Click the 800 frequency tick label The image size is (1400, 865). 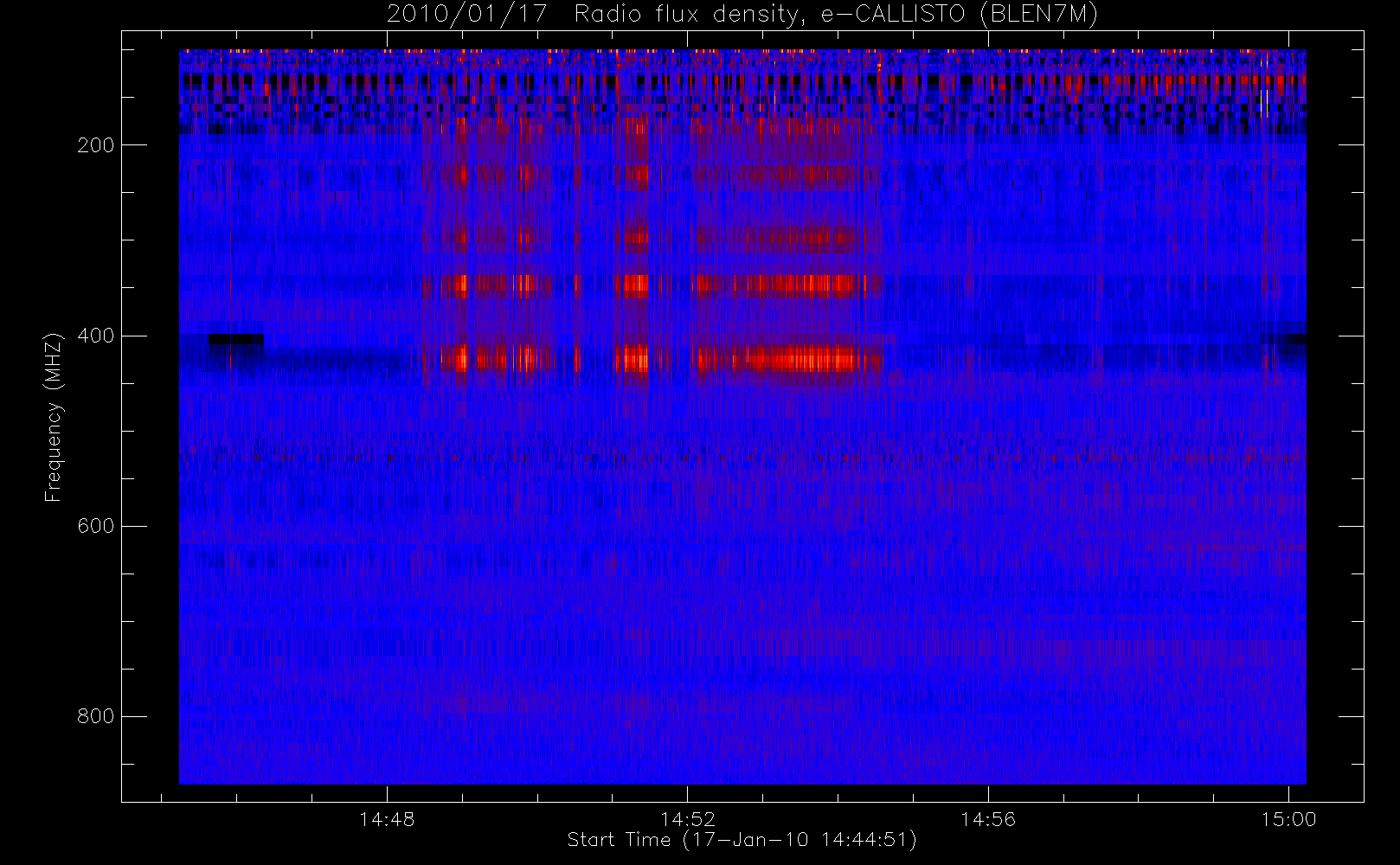(96, 716)
